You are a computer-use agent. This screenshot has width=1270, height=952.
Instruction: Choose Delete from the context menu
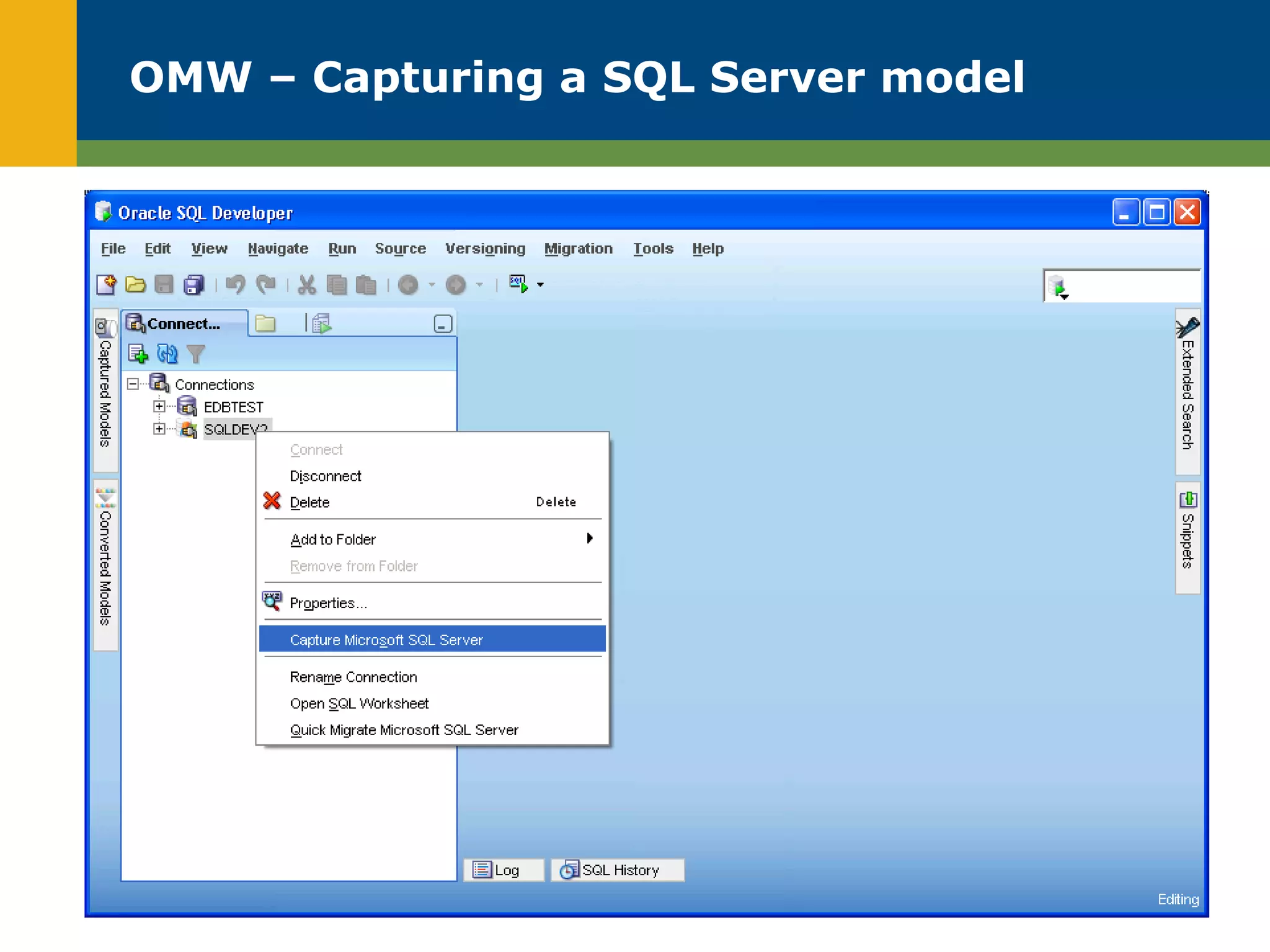tap(432, 502)
